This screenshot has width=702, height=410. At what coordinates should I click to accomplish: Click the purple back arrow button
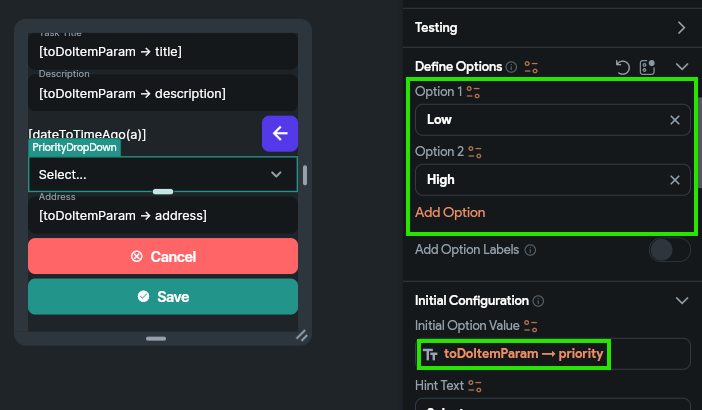(x=280, y=133)
